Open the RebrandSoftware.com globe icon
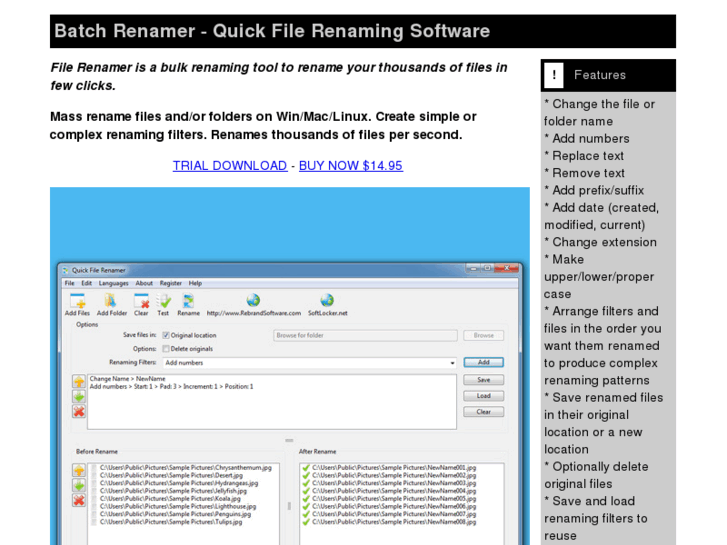The width and height of the screenshot is (727, 545). pos(253,301)
